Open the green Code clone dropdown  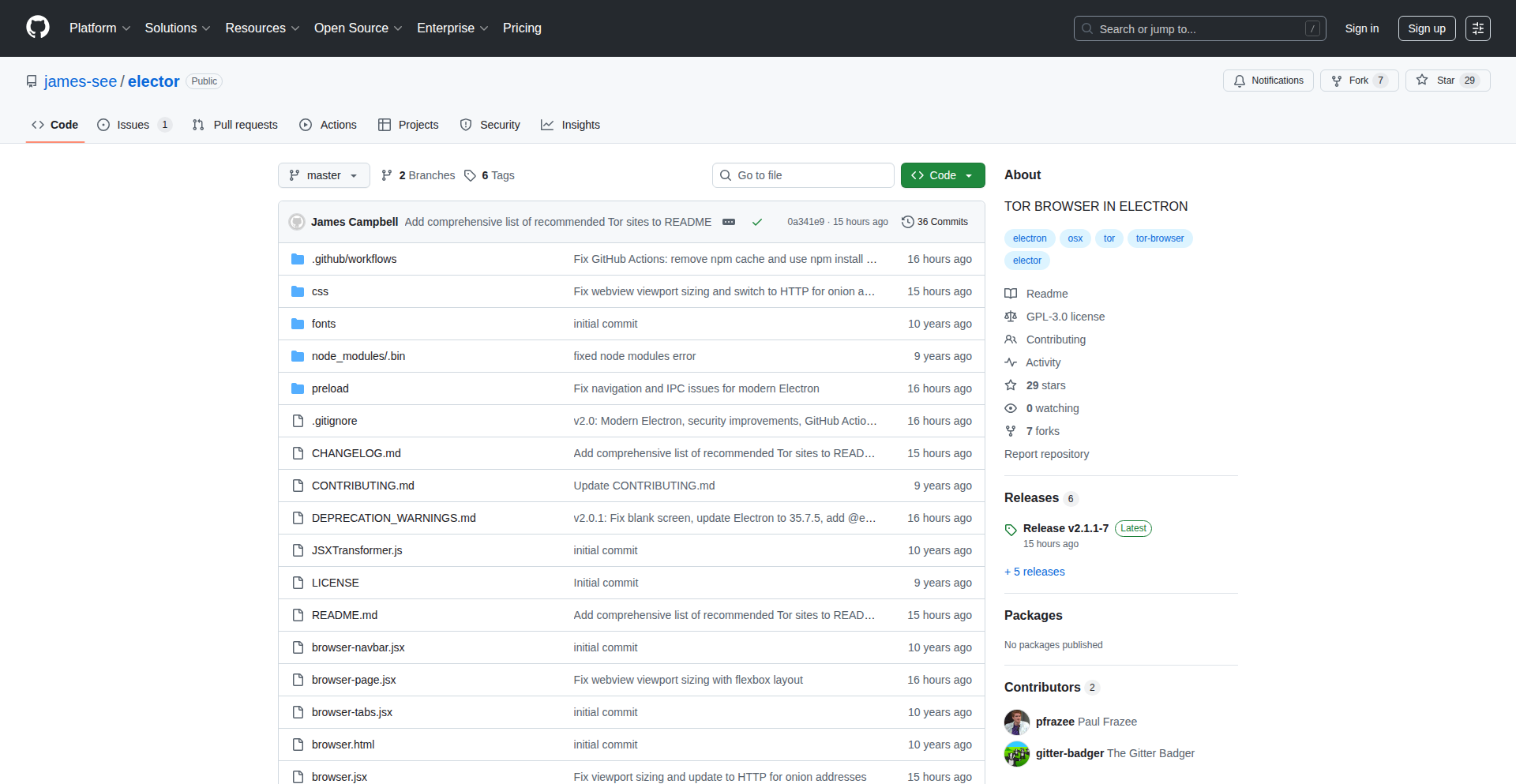coord(943,175)
